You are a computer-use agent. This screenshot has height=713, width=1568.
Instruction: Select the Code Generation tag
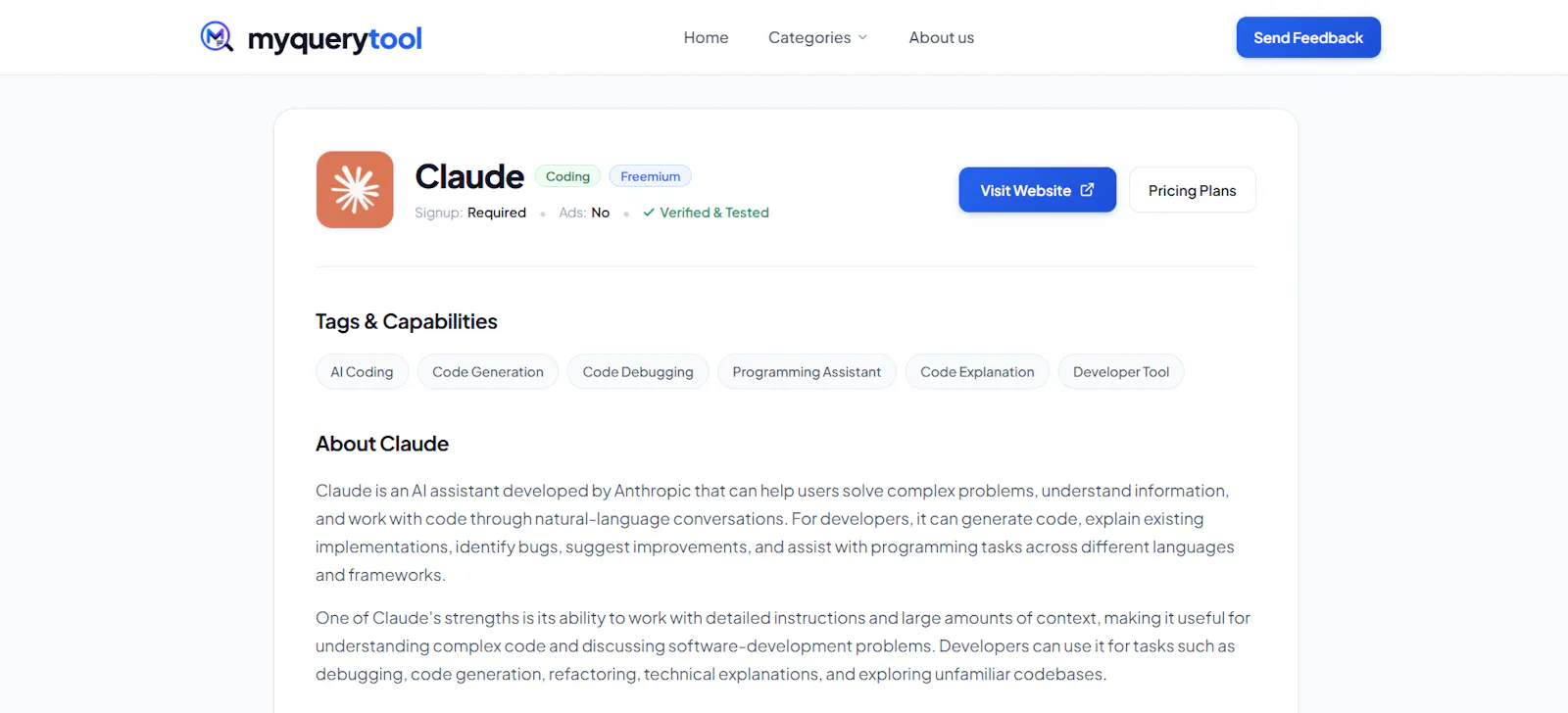488,372
